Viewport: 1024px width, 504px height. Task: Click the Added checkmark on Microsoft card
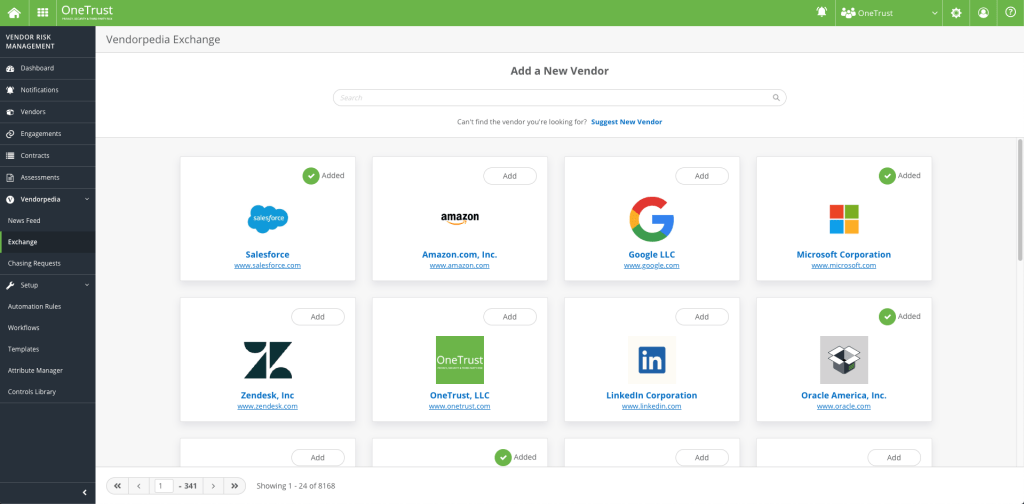[887, 176]
